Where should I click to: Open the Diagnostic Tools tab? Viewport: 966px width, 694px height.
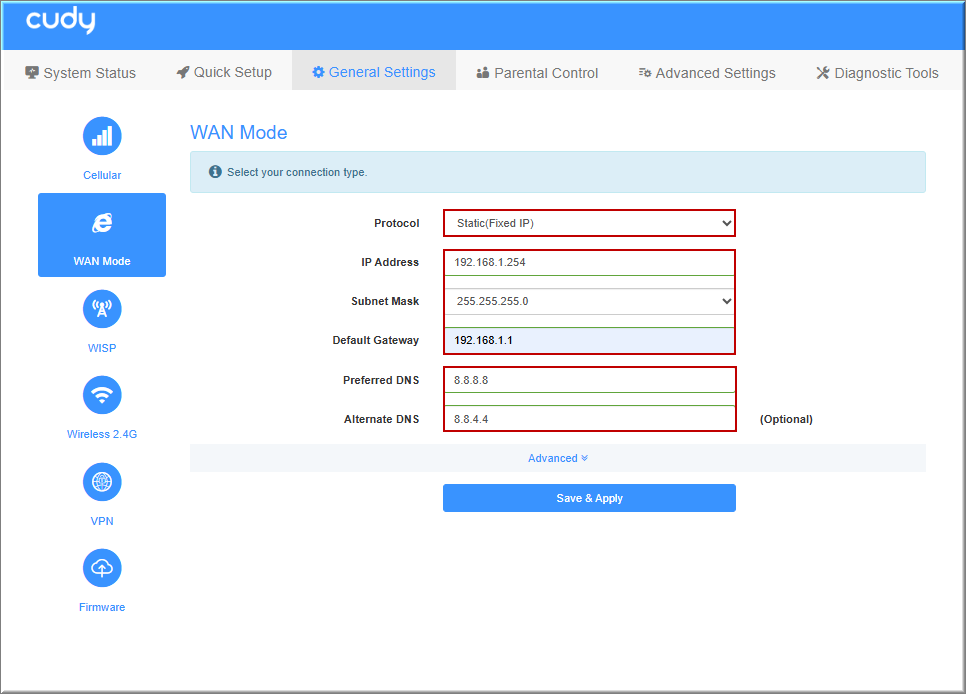pyautogui.click(x=877, y=73)
